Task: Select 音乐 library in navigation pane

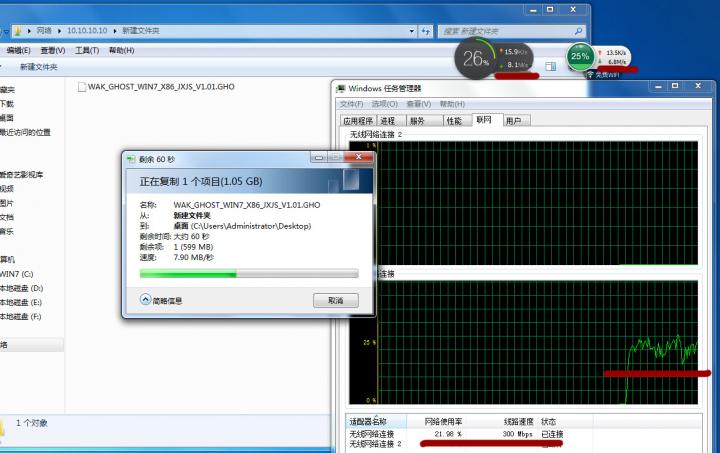Action: point(7,231)
